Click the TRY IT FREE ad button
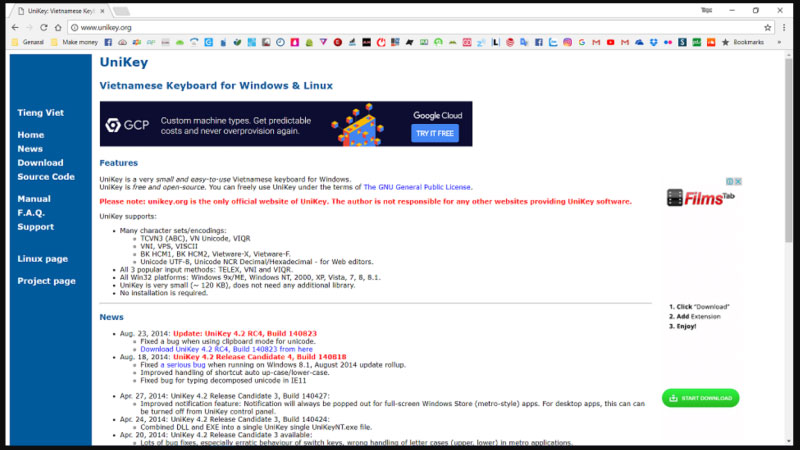 tap(435, 133)
